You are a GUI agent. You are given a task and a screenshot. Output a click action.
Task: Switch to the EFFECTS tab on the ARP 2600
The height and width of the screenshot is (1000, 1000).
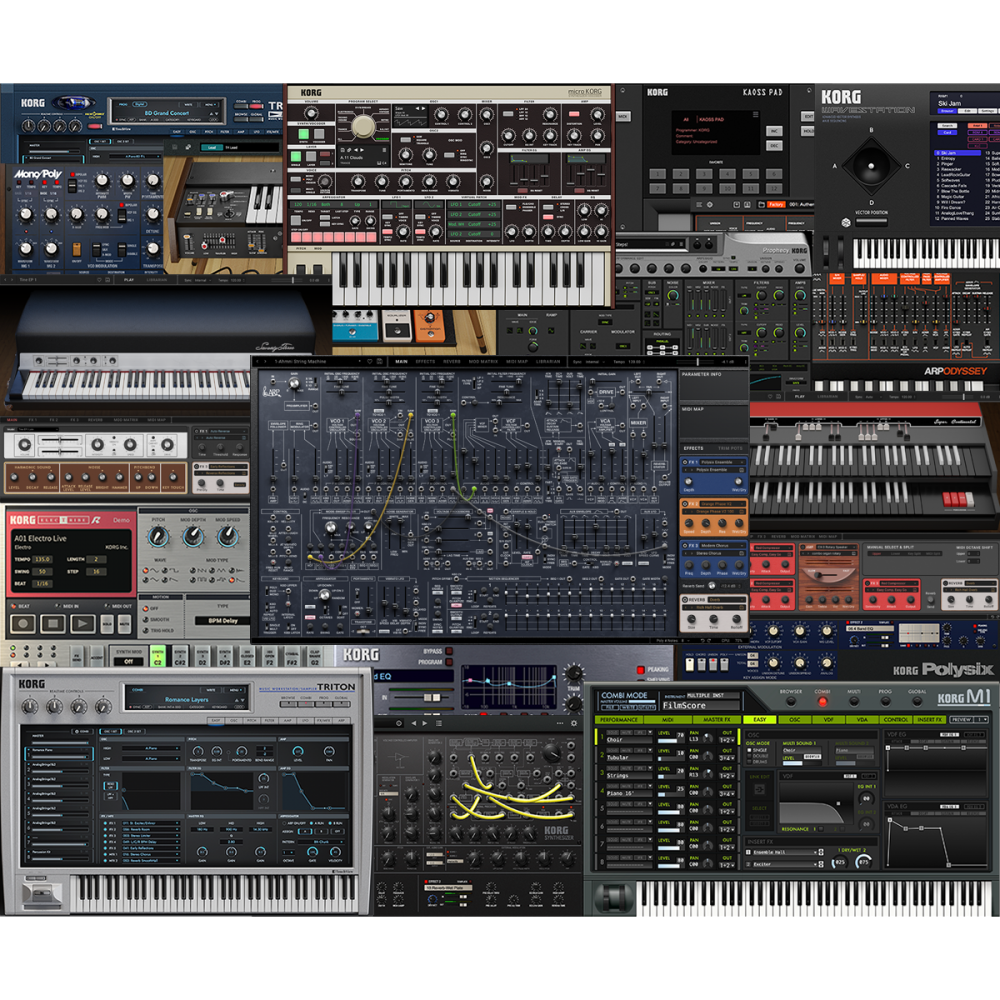[424, 361]
